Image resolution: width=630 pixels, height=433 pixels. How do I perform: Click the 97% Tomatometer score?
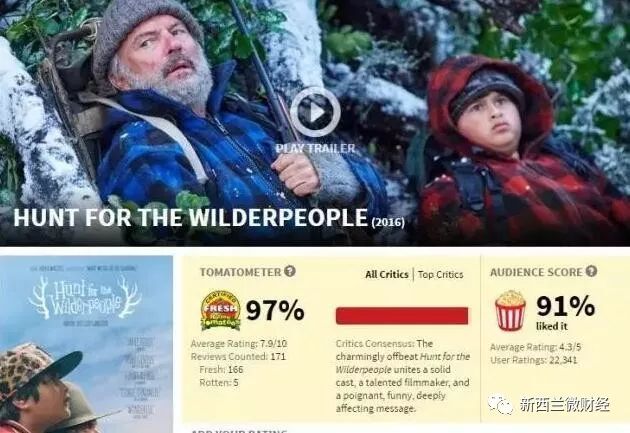[x=275, y=310]
